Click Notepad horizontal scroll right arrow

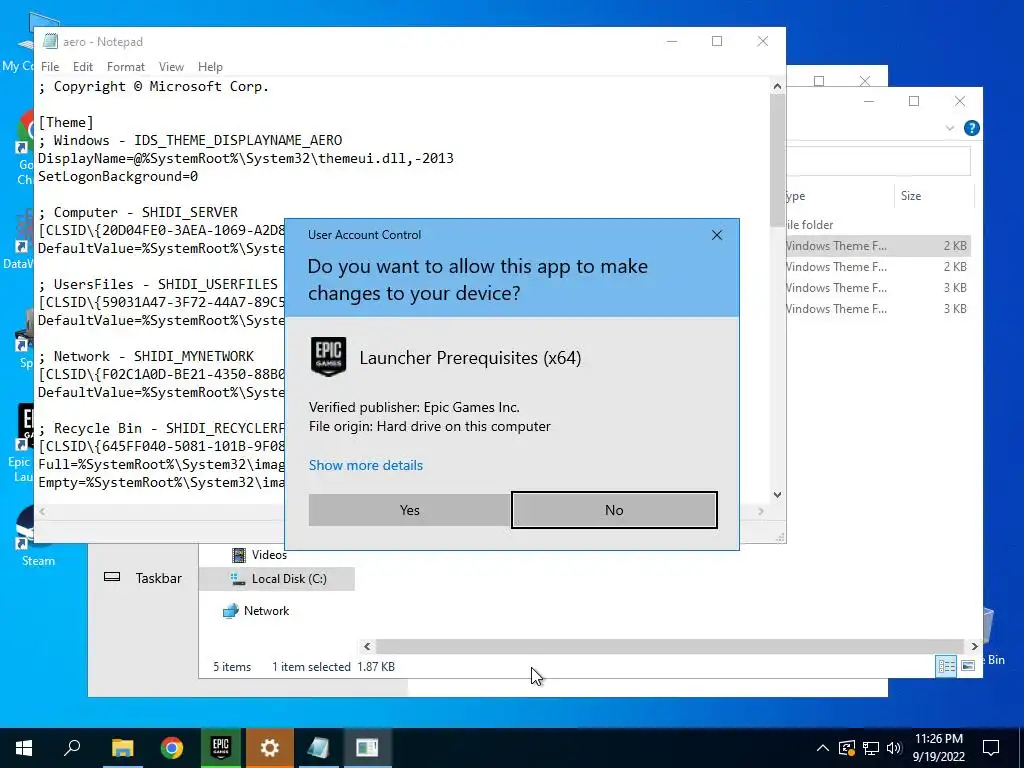point(761,511)
